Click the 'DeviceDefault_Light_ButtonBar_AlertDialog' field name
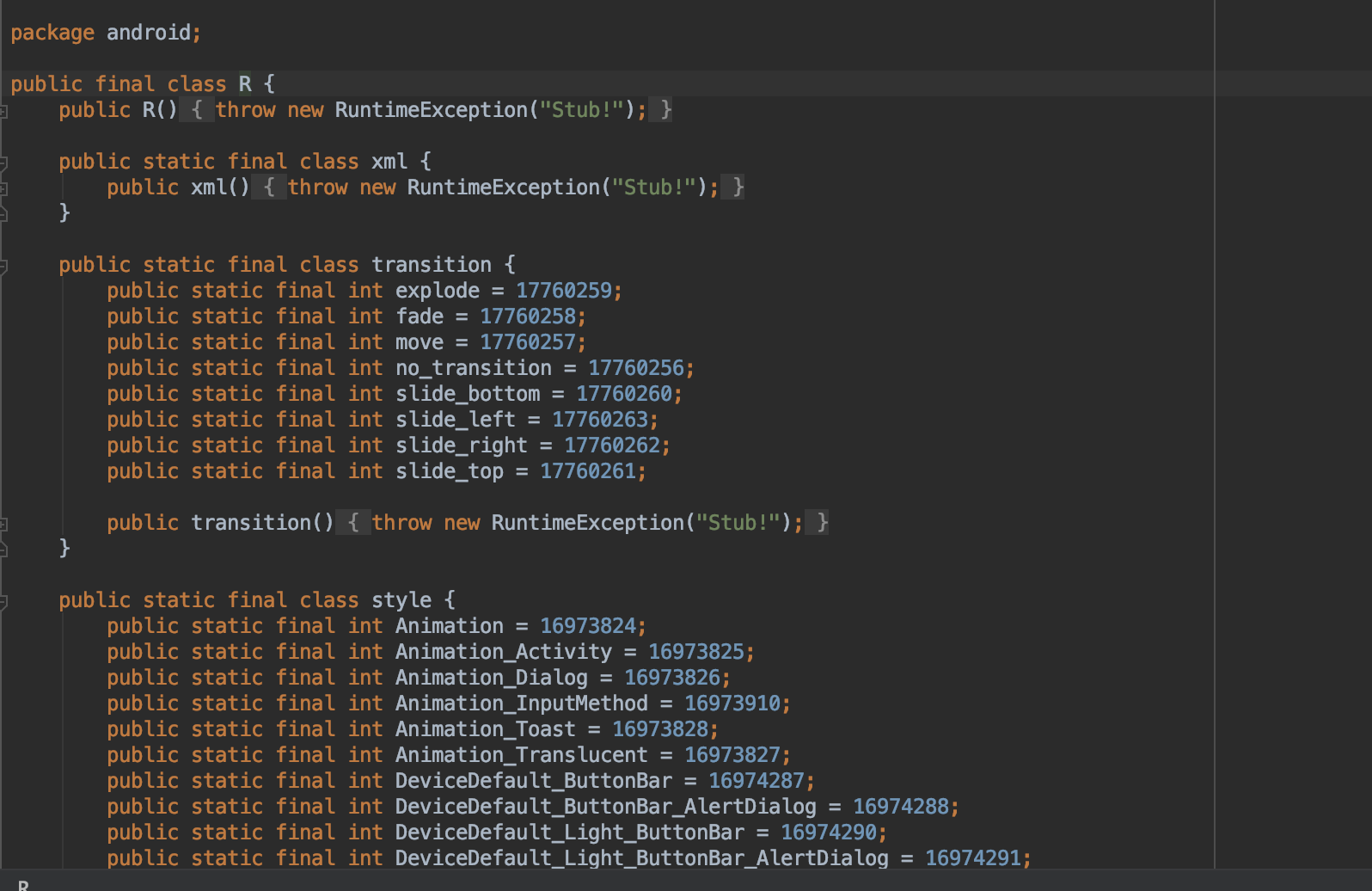1372x891 pixels. [x=642, y=858]
